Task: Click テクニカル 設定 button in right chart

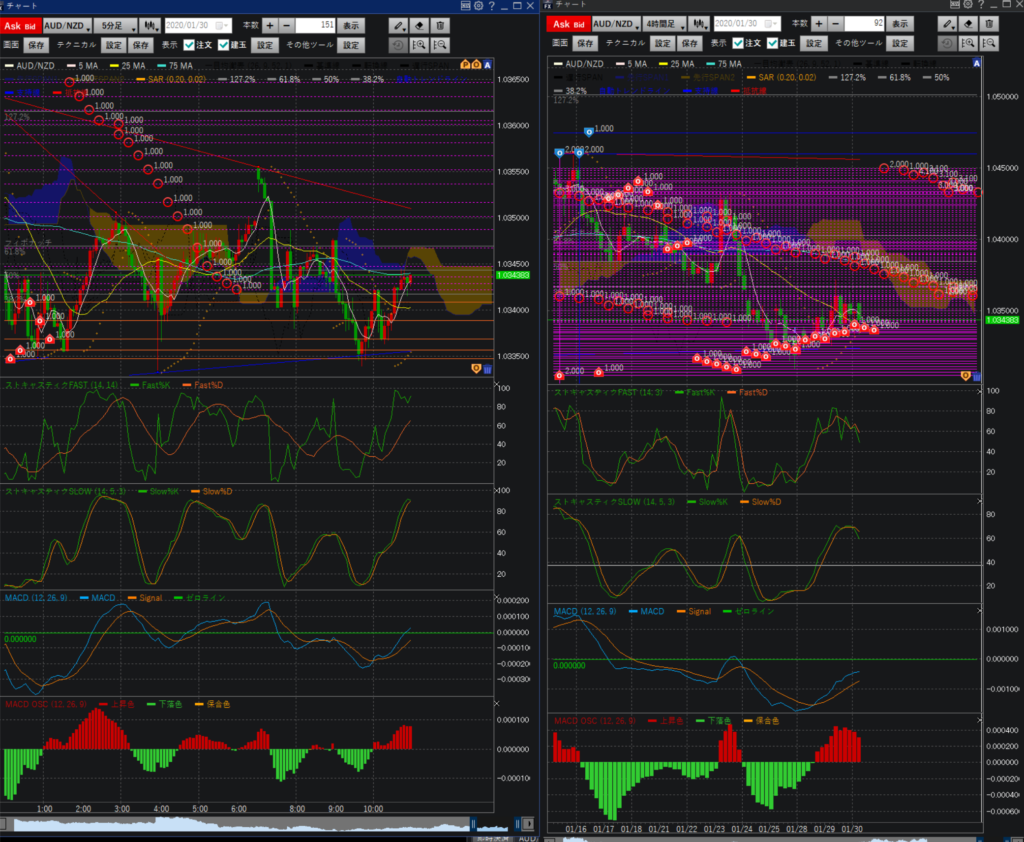Action: (663, 43)
